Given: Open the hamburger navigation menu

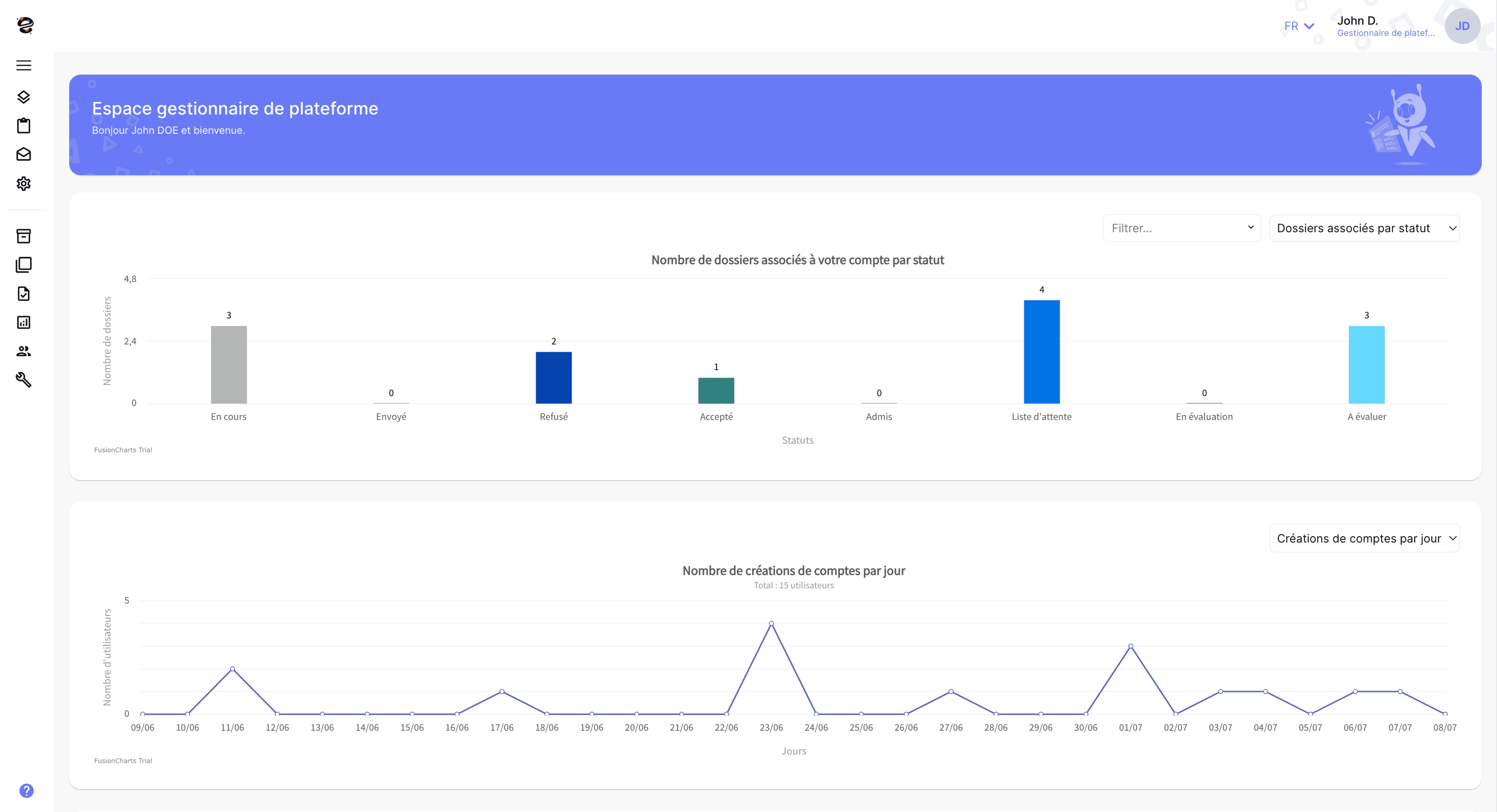Looking at the screenshot, I should point(24,65).
